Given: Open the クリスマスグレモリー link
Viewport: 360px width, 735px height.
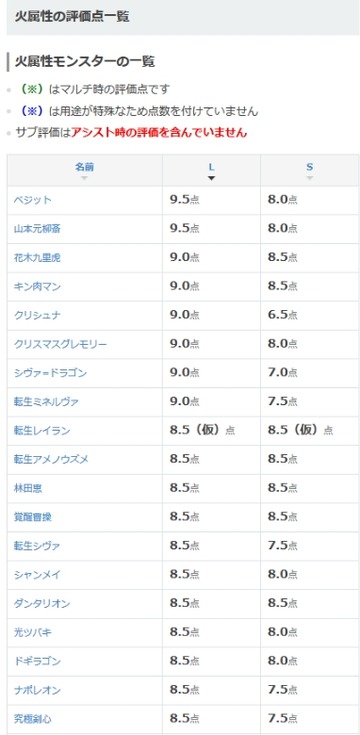Looking at the screenshot, I should 60,344.
